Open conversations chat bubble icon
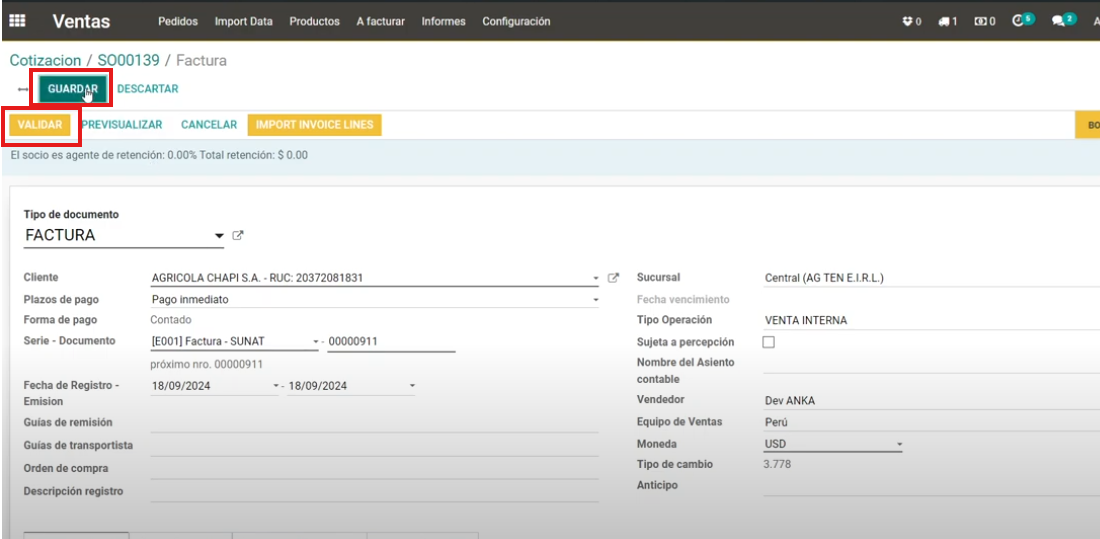 pyautogui.click(x=1060, y=20)
